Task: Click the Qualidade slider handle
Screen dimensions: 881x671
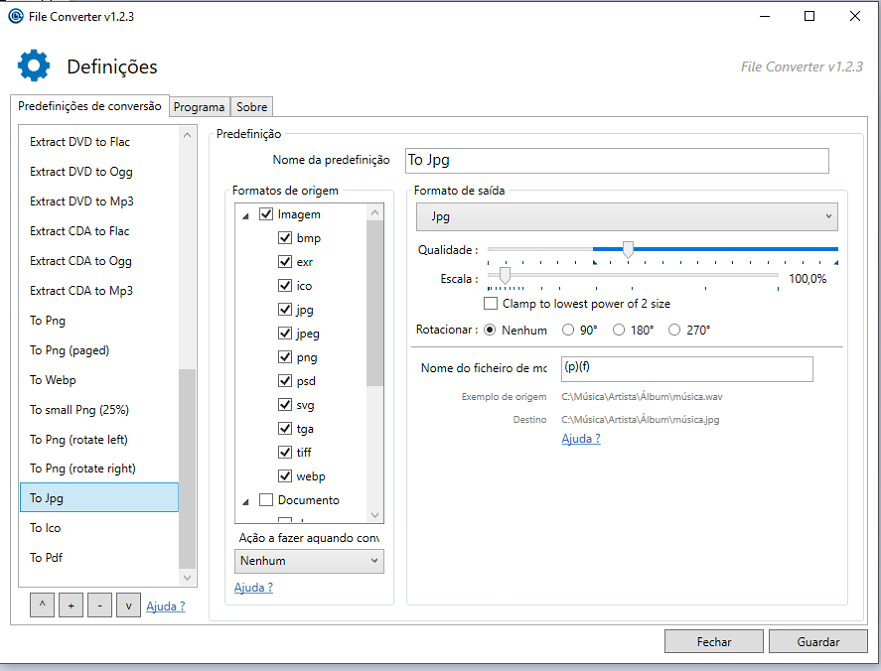Action: 628,249
